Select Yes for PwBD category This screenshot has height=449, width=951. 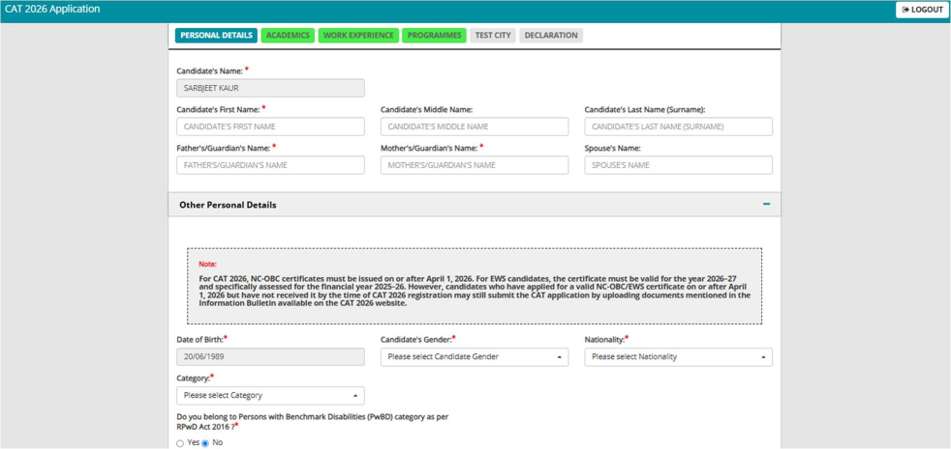pyautogui.click(x=180, y=444)
